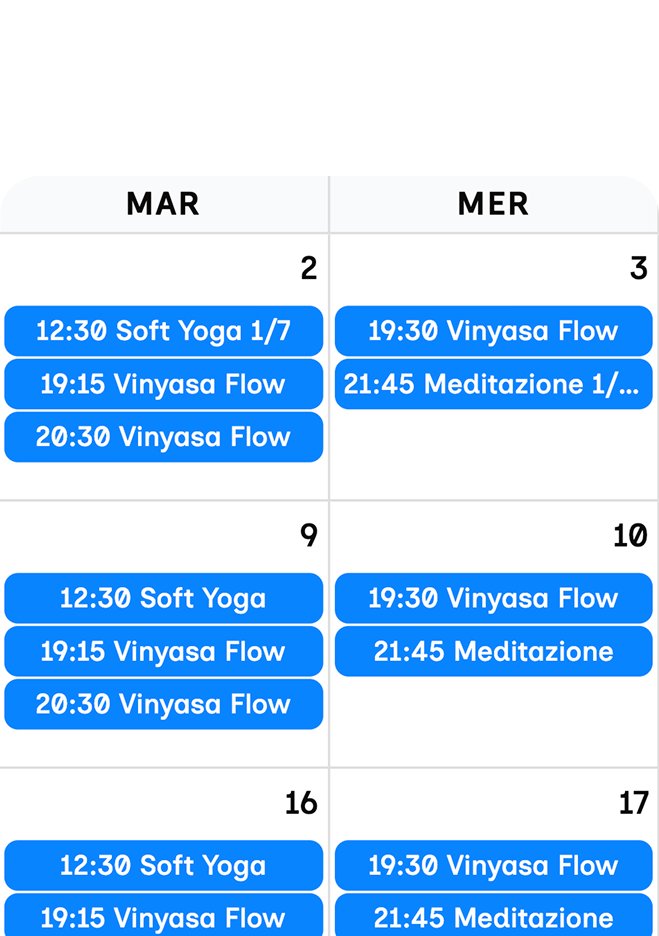Click the empty area of day cell 3
659x936 pixels.
point(493,450)
